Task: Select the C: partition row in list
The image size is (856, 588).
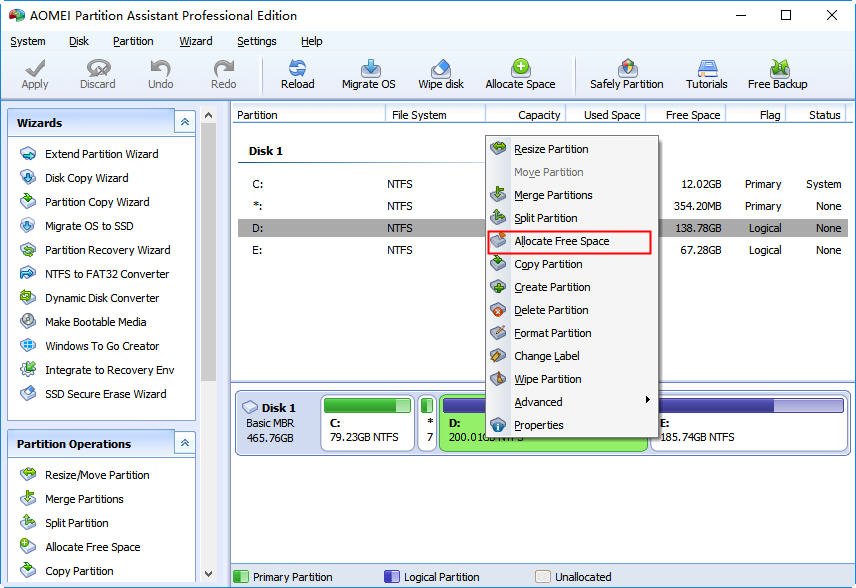Action: tap(543, 184)
